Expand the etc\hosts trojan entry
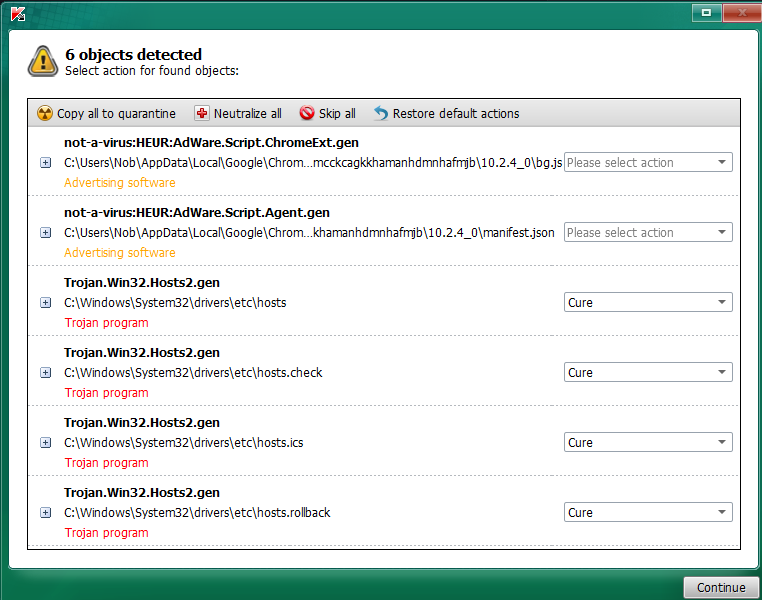Image resolution: width=762 pixels, height=600 pixels. tap(45, 303)
